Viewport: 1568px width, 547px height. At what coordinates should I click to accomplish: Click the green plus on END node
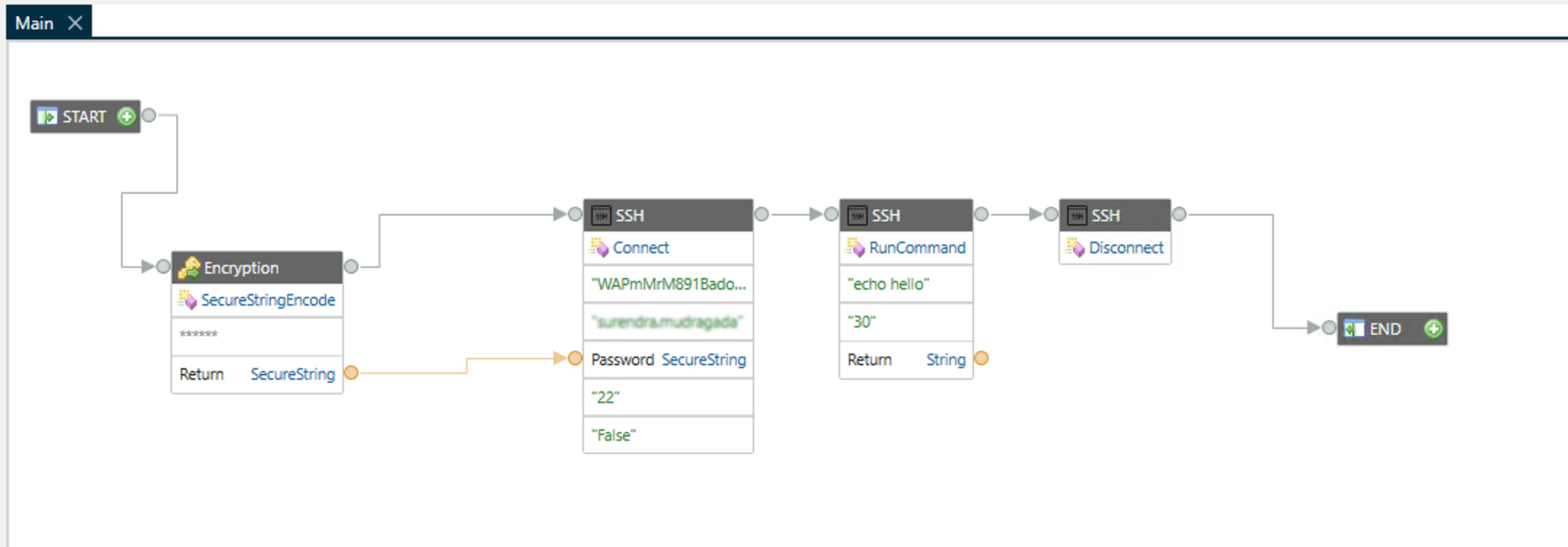[x=1433, y=329]
